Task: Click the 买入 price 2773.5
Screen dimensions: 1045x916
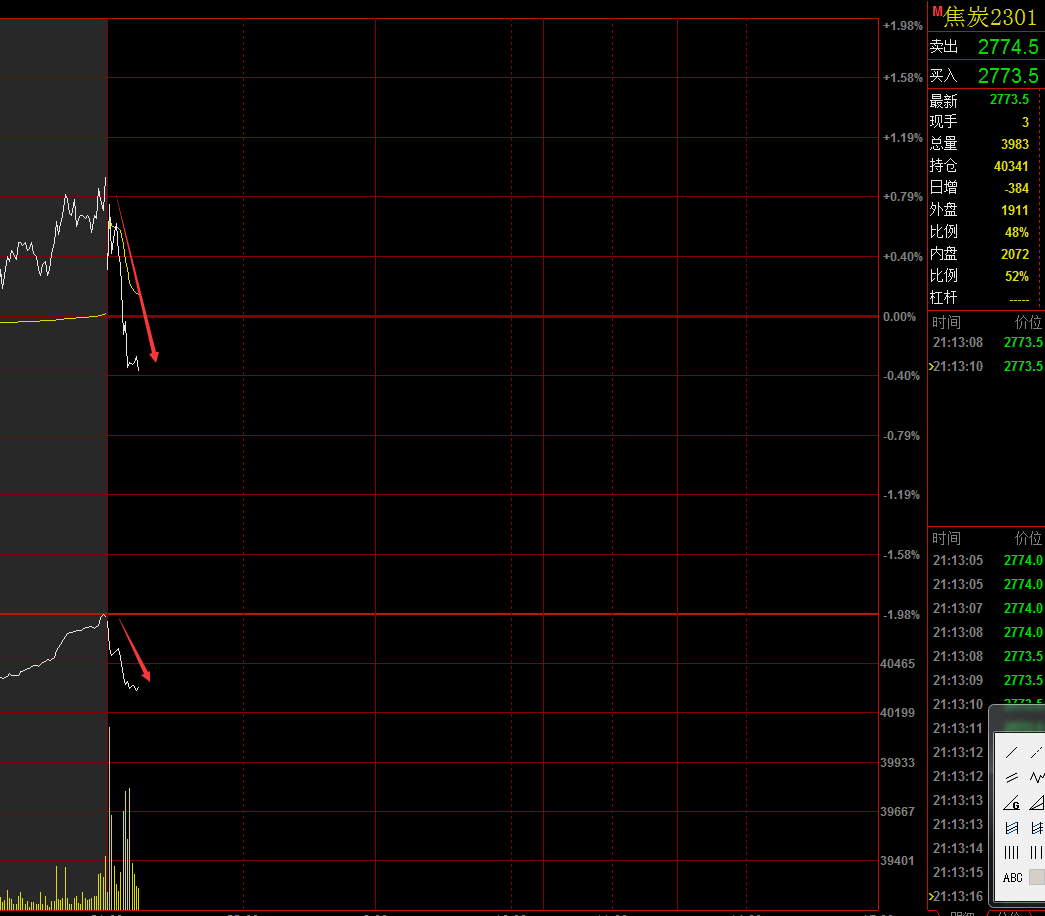Action: coord(1008,76)
